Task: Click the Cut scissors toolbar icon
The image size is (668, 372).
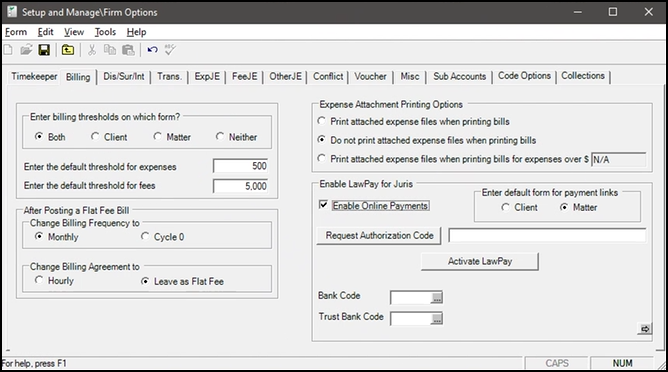Action: (92, 50)
